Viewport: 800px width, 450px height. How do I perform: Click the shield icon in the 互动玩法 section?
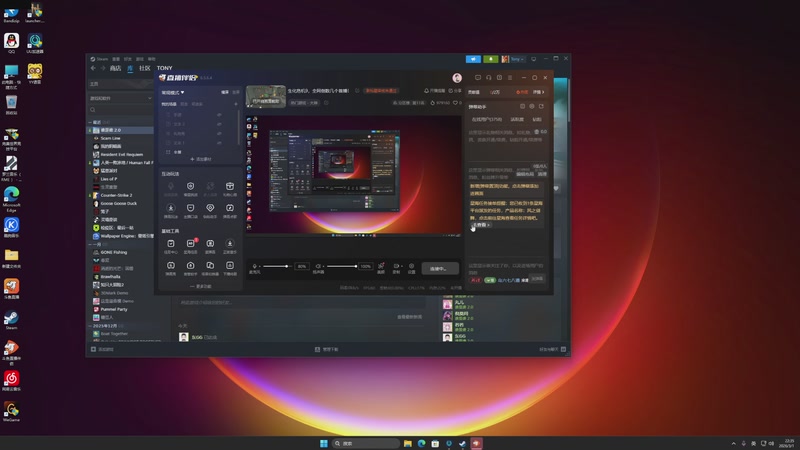(190, 186)
